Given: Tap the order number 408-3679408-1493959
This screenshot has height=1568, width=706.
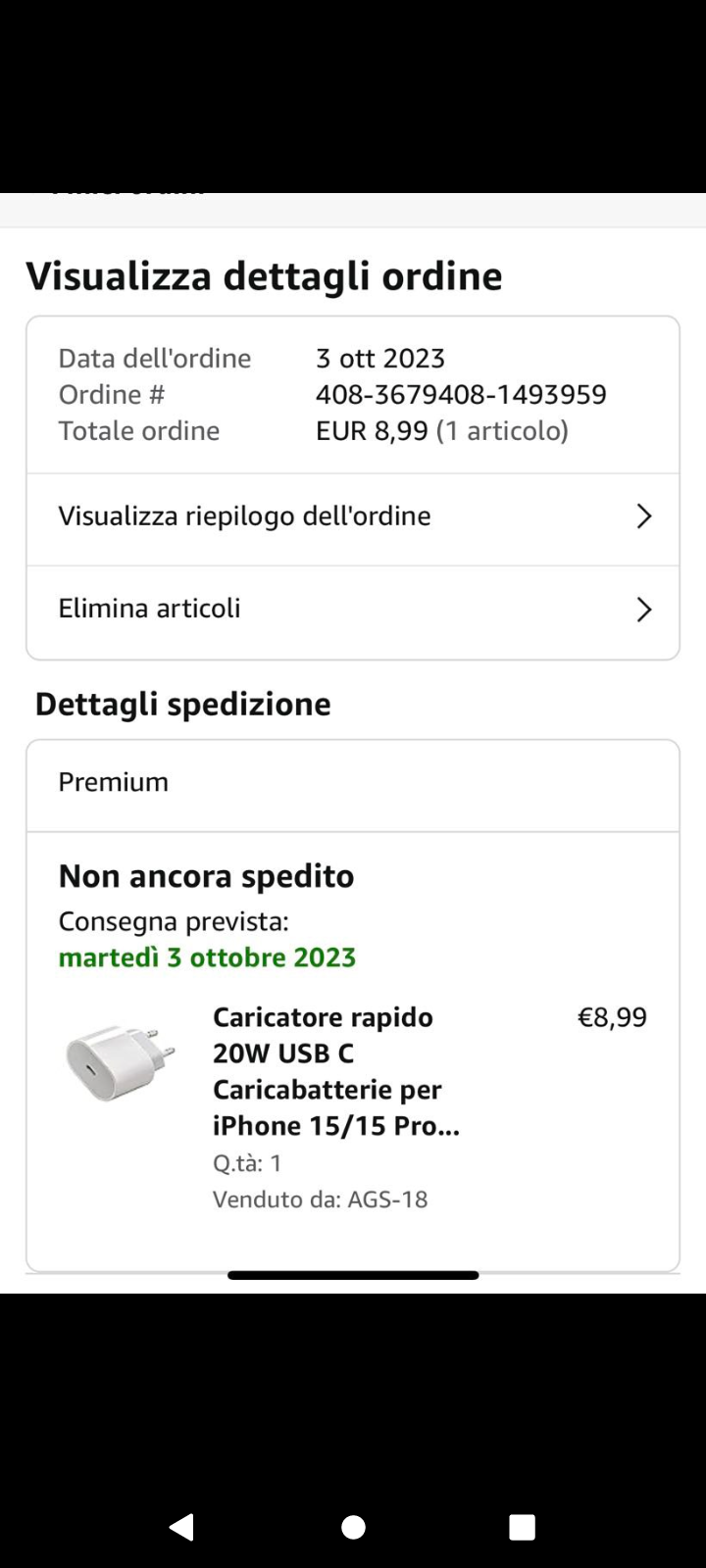Looking at the screenshot, I should tap(461, 394).
